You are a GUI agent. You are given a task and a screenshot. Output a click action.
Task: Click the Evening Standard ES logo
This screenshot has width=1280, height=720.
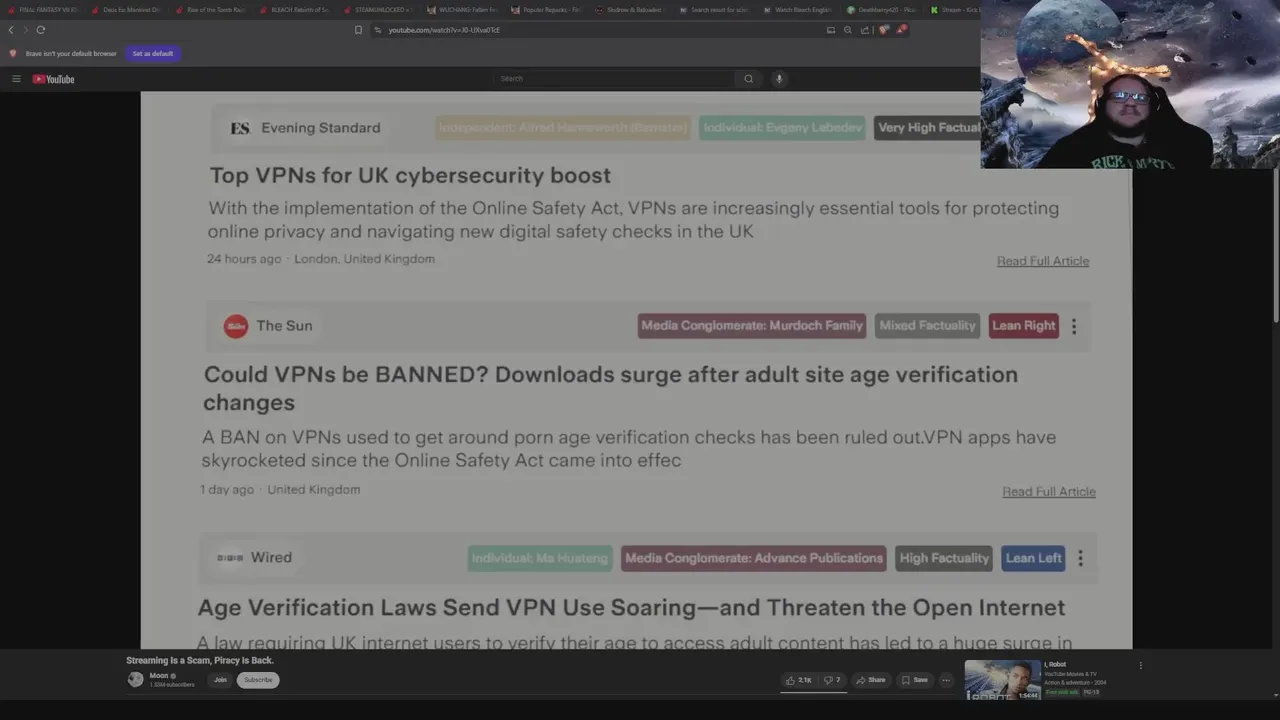point(240,128)
